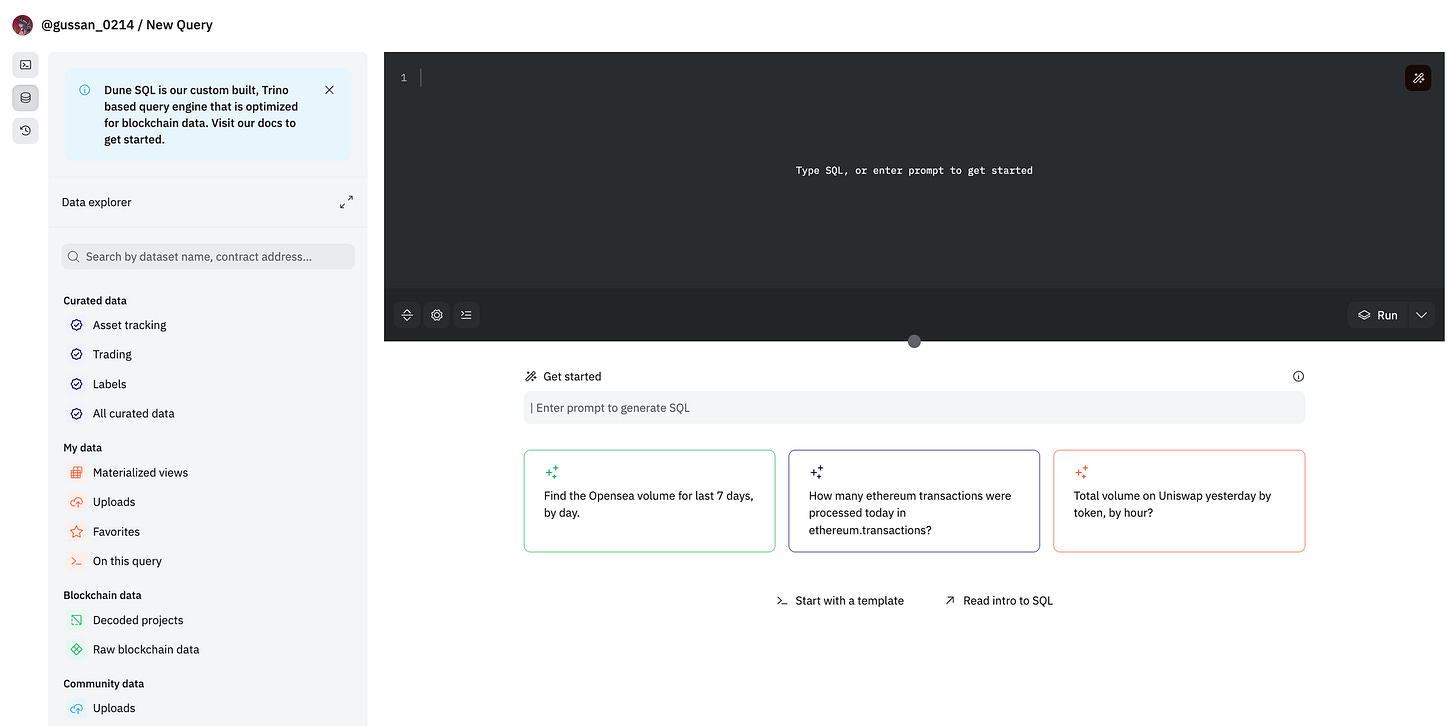Select All curated data

click(x=133, y=414)
